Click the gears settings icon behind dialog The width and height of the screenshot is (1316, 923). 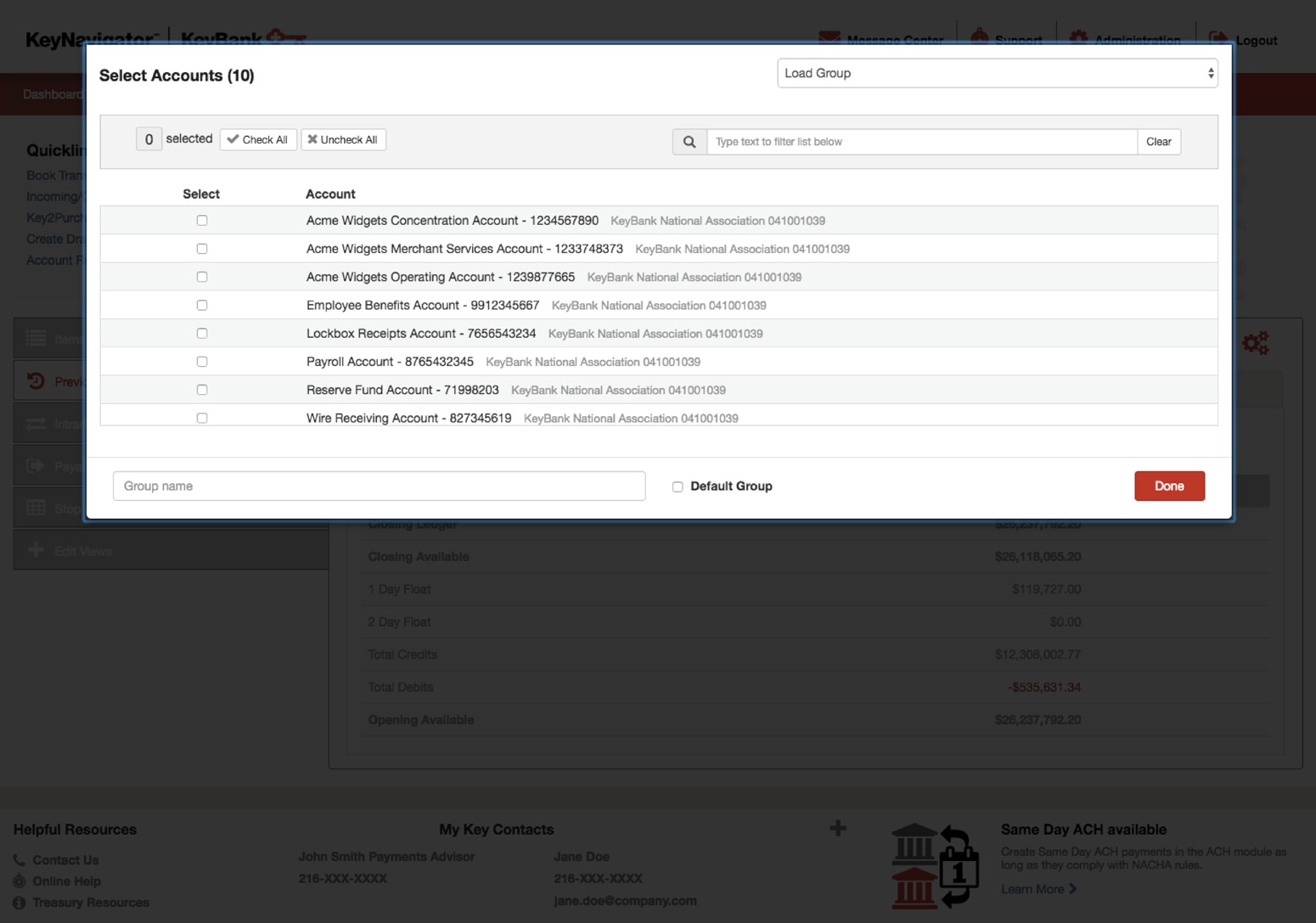[1255, 343]
